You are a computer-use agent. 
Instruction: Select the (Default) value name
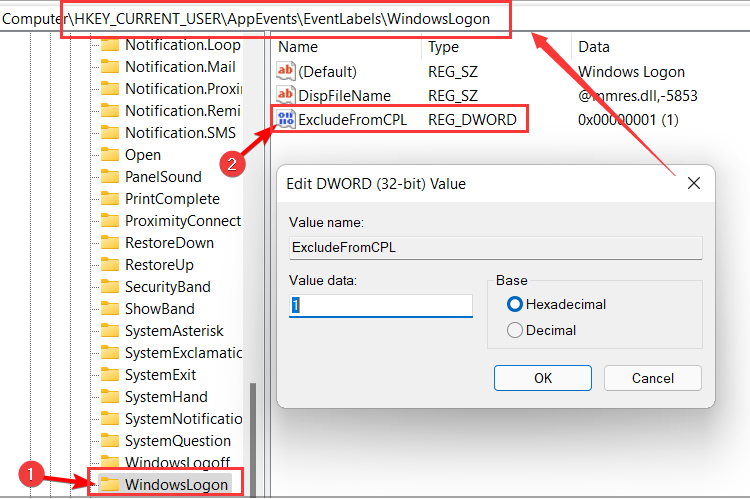coord(328,72)
